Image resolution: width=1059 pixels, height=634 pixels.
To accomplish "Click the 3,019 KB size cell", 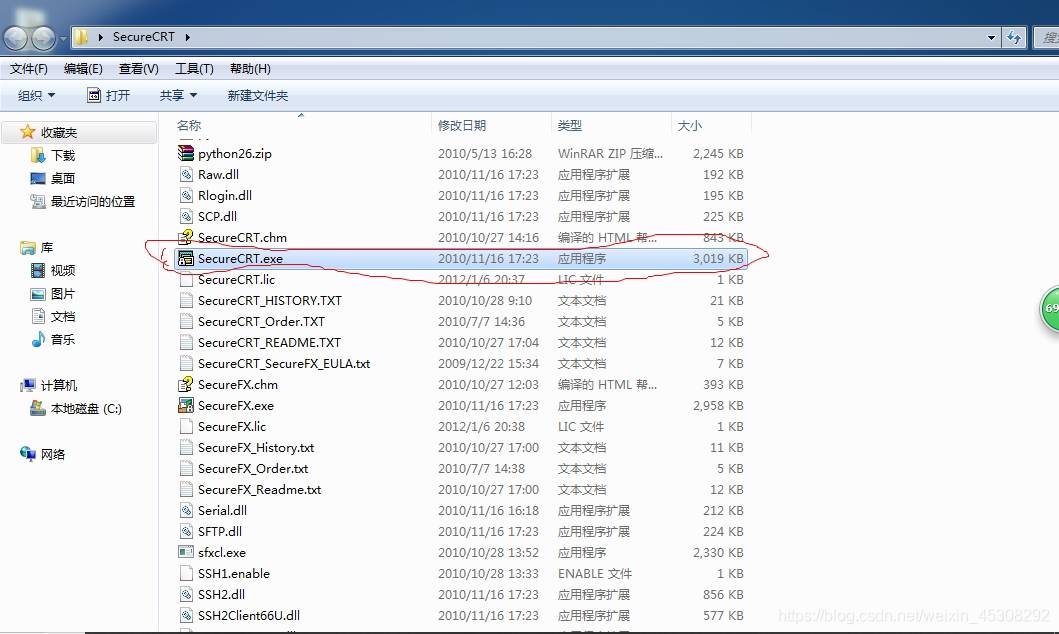I will pos(717,259).
